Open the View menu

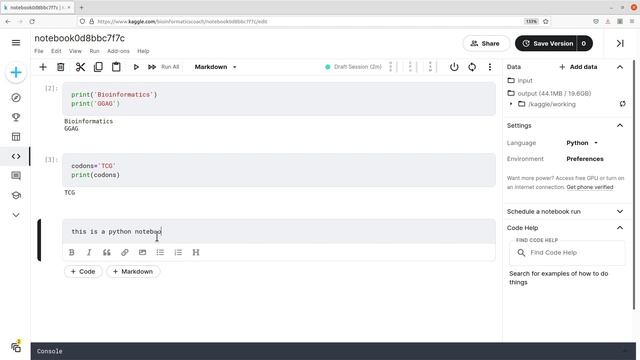point(75,51)
